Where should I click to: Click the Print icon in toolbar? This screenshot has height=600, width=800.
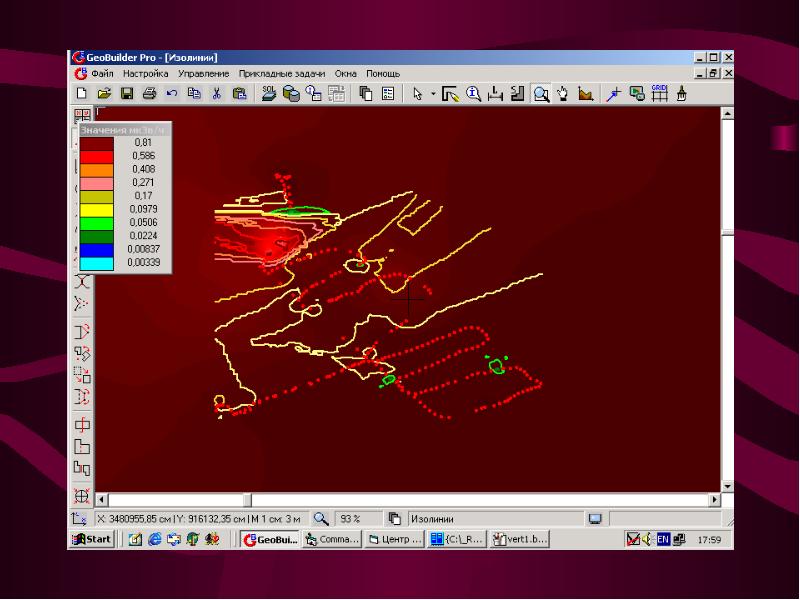pyautogui.click(x=149, y=94)
